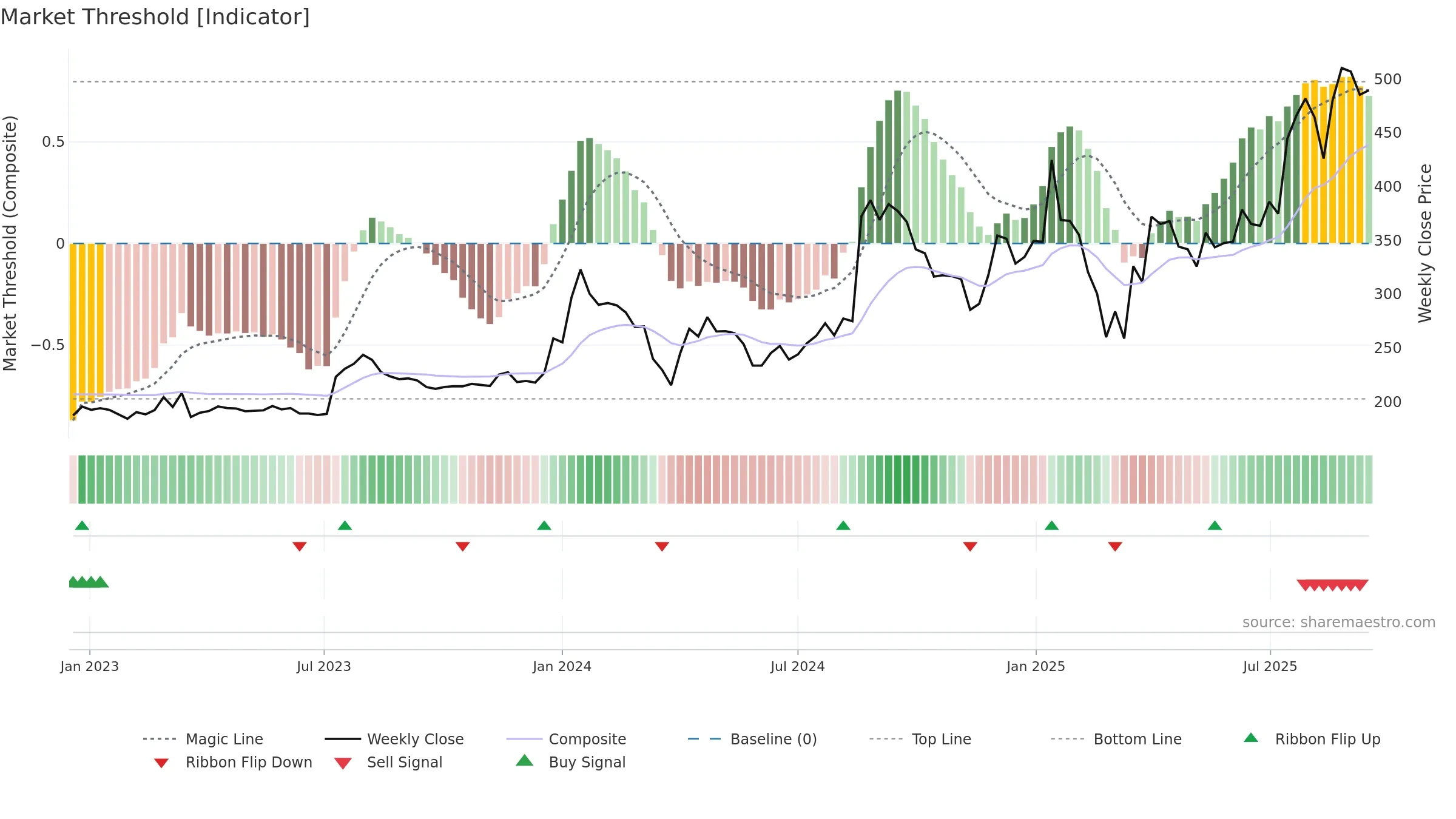This screenshot has height=819, width=1456.
Task: Click the 200 price axis tick label
Action: (1388, 402)
